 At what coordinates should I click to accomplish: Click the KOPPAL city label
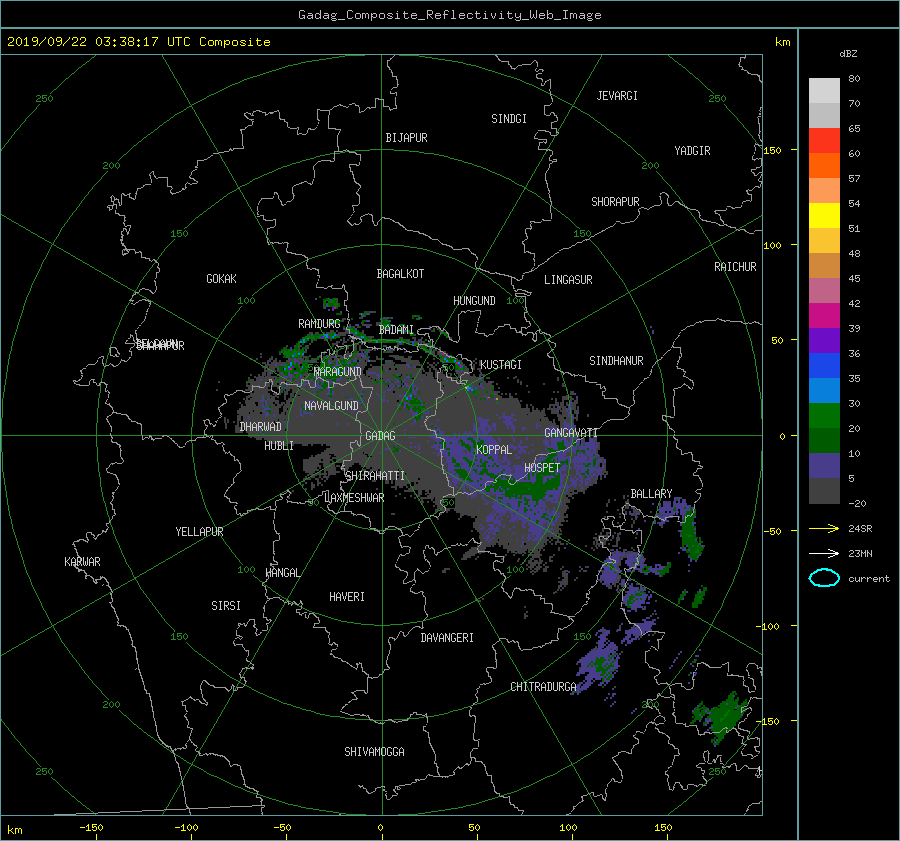click(x=494, y=449)
